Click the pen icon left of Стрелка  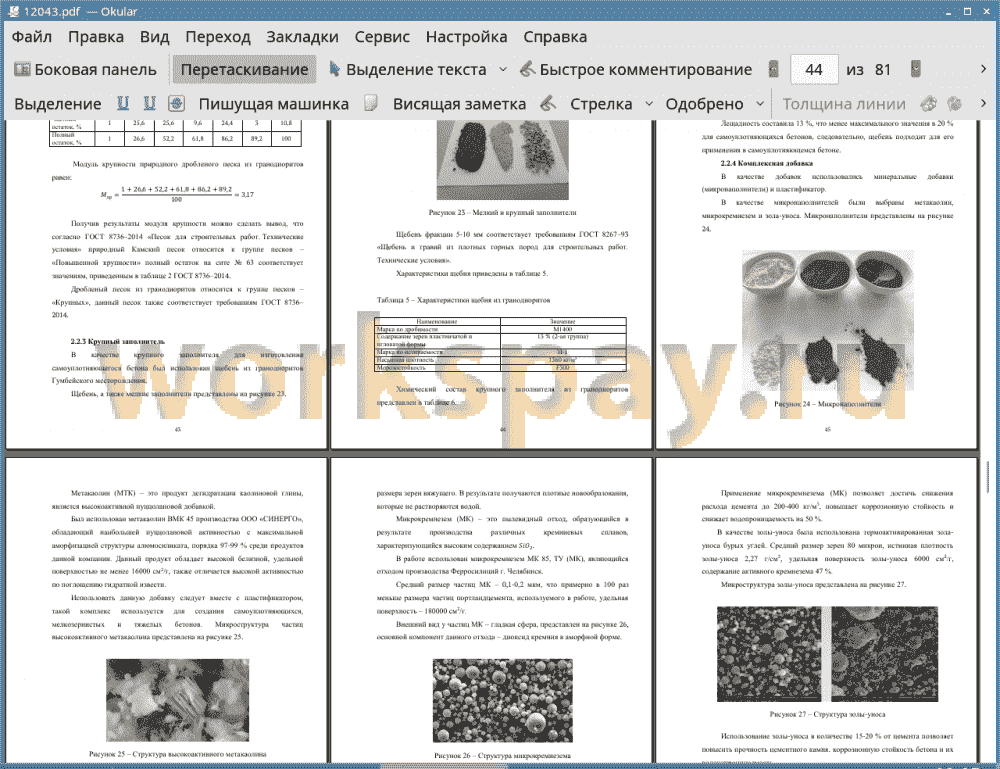click(548, 103)
